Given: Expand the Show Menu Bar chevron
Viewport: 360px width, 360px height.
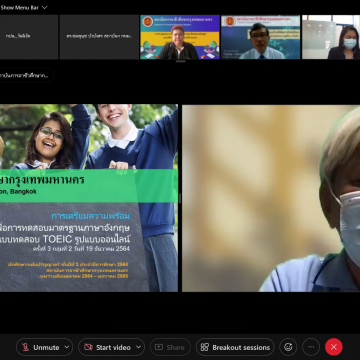Looking at the screenshot, I should (44, 7).
